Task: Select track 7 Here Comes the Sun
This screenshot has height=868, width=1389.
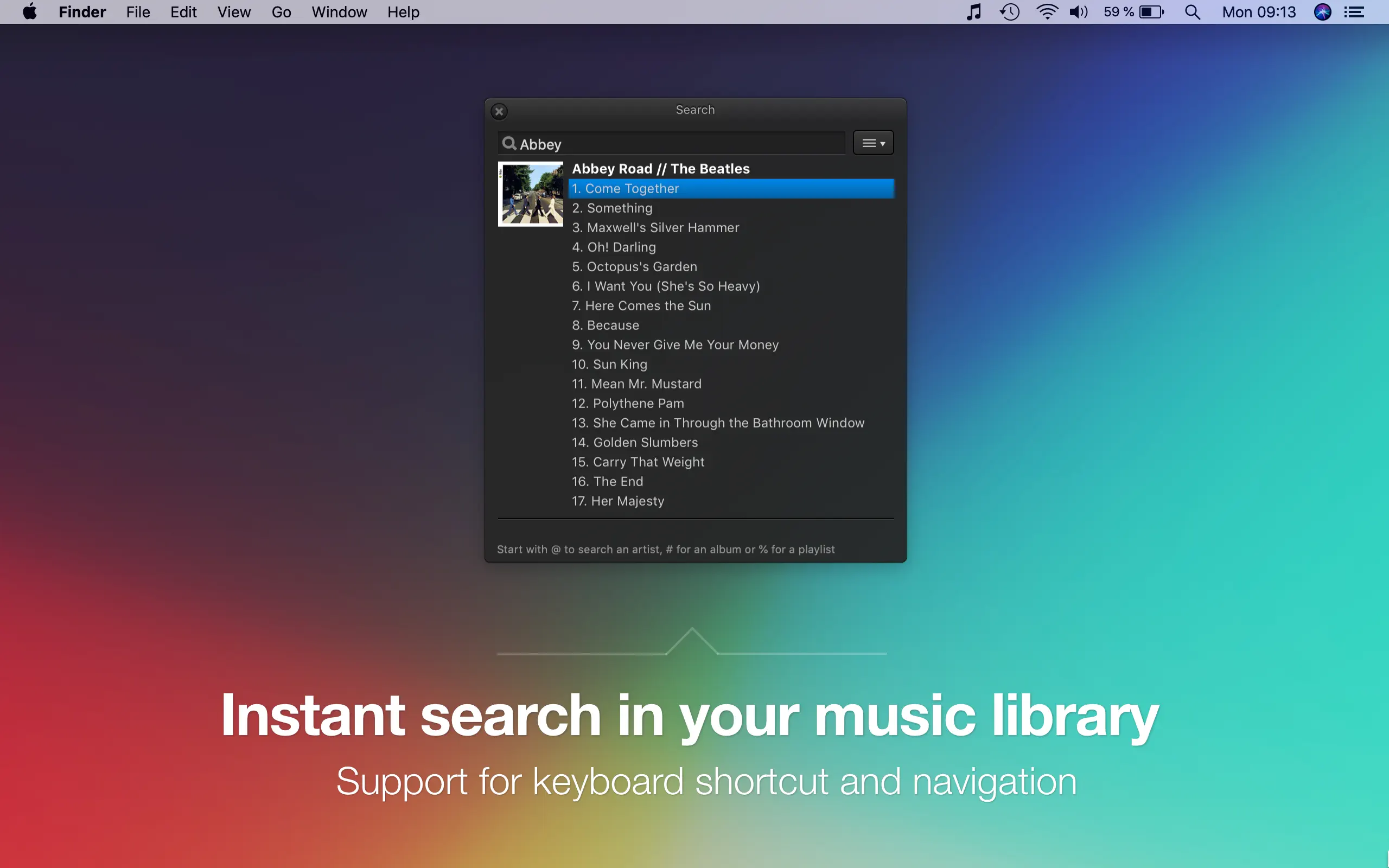Action: [641, 306]
